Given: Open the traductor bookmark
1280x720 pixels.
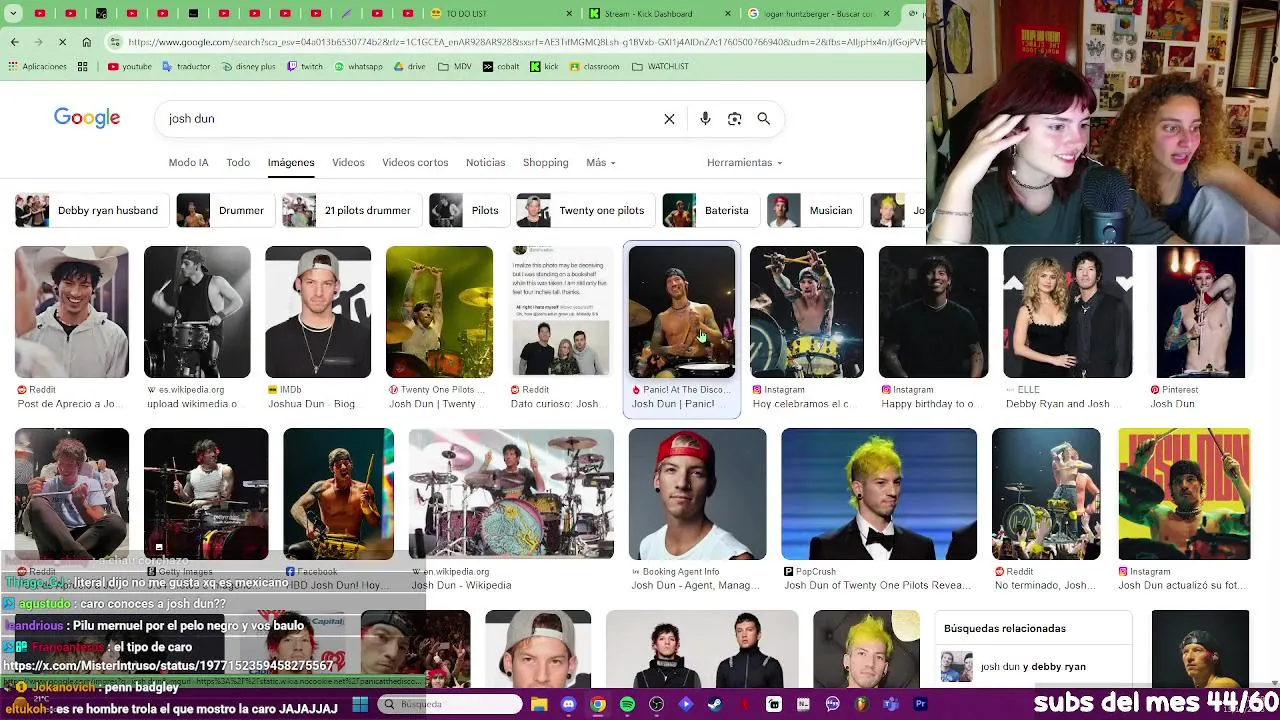Looking at the screenshot, I should 186,67.
